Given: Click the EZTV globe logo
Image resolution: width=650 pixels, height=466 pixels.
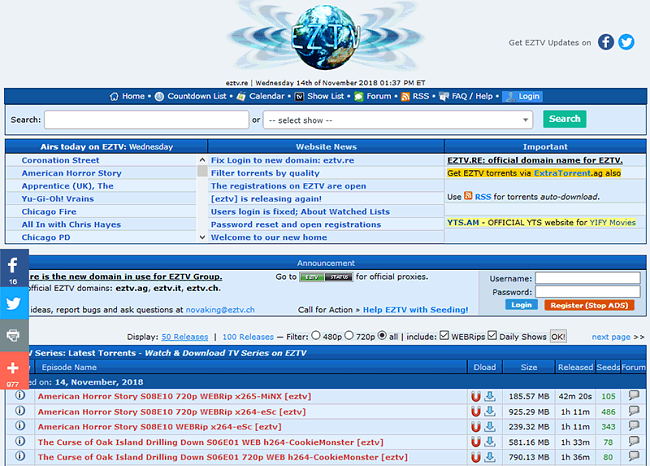Looking at the screenshot, I should 325,37.
